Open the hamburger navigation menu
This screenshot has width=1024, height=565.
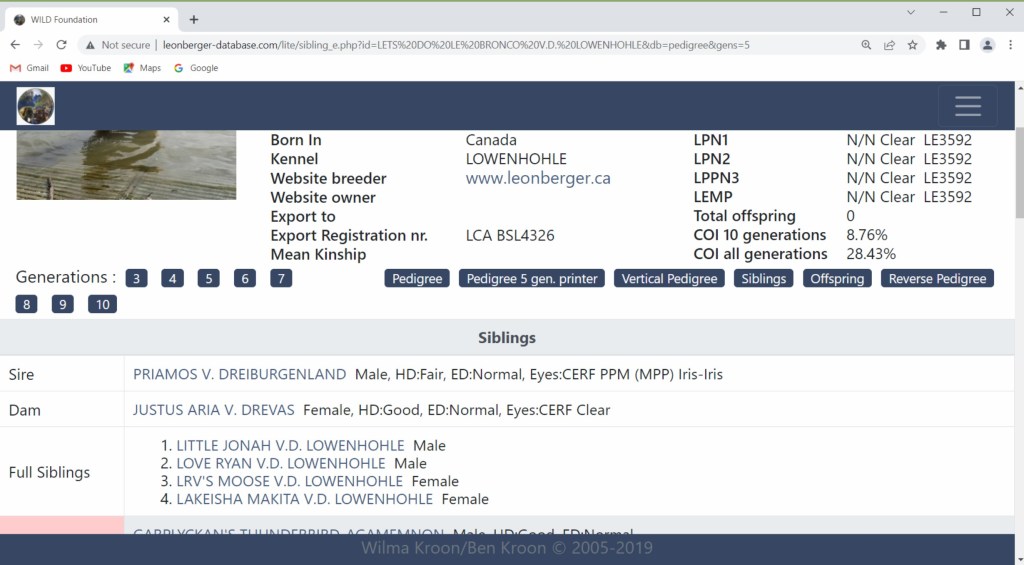click(x=967, y=106)
